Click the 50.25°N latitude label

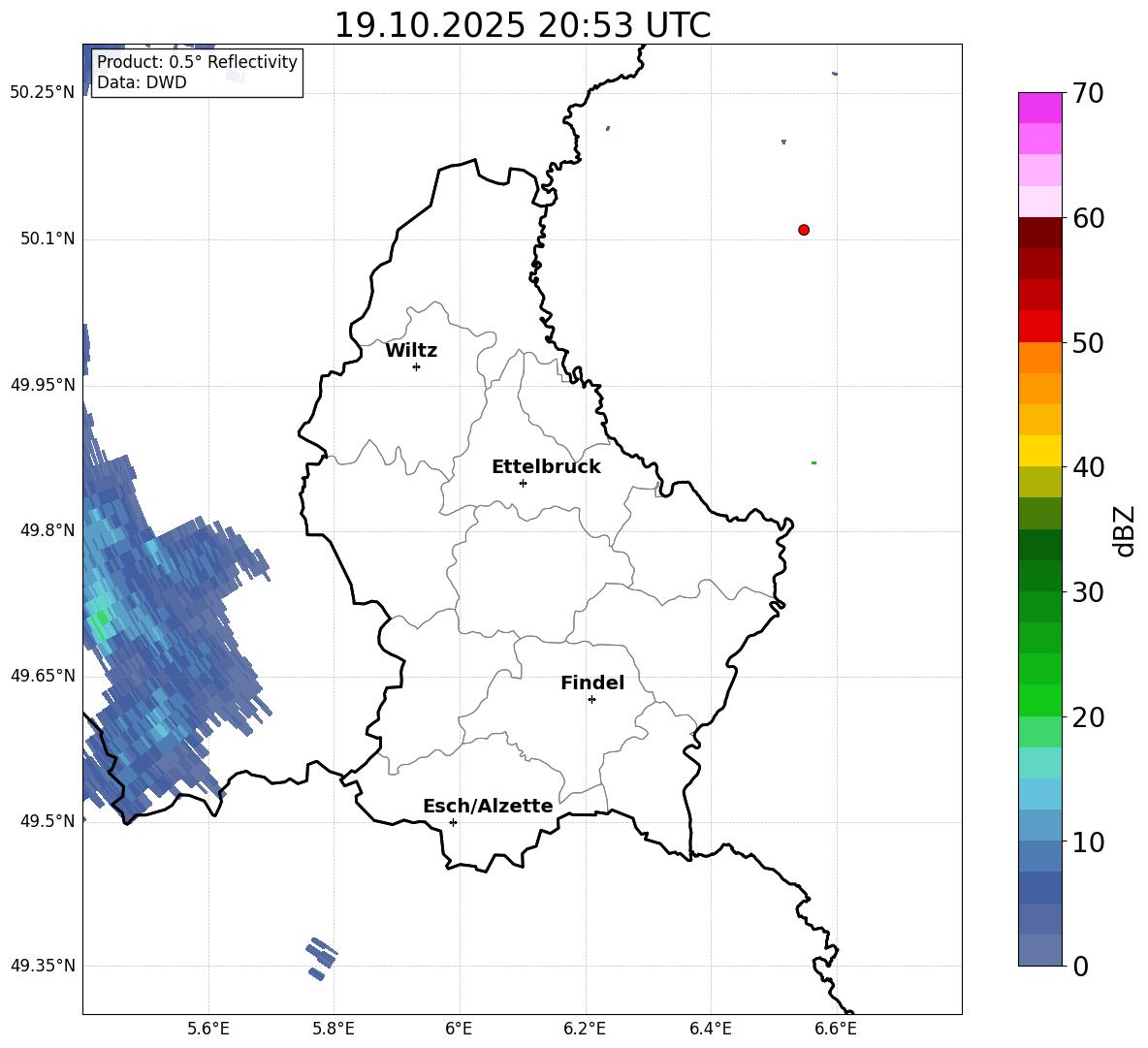tap(43, 93)
